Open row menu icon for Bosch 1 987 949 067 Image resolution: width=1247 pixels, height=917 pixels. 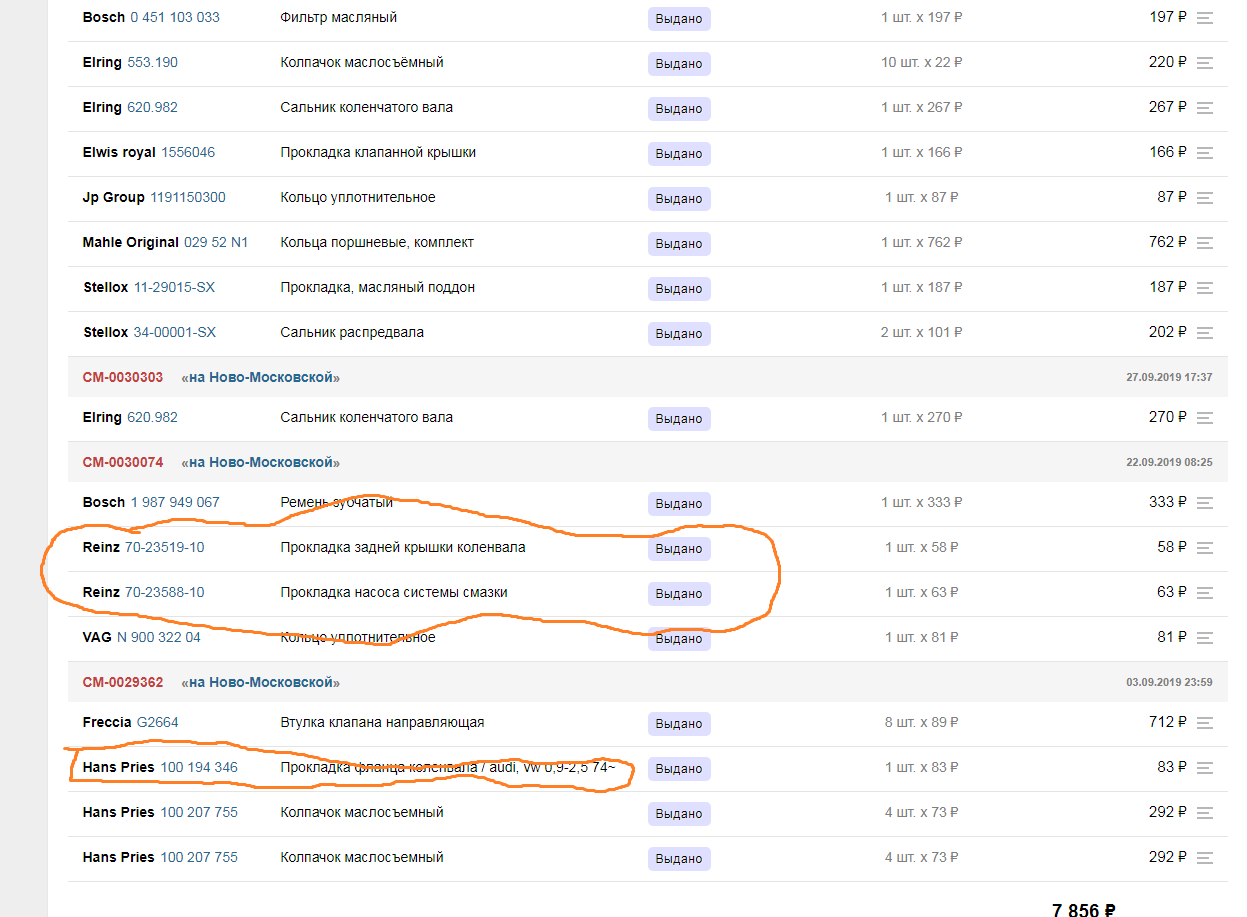(x=1205, y=503)
